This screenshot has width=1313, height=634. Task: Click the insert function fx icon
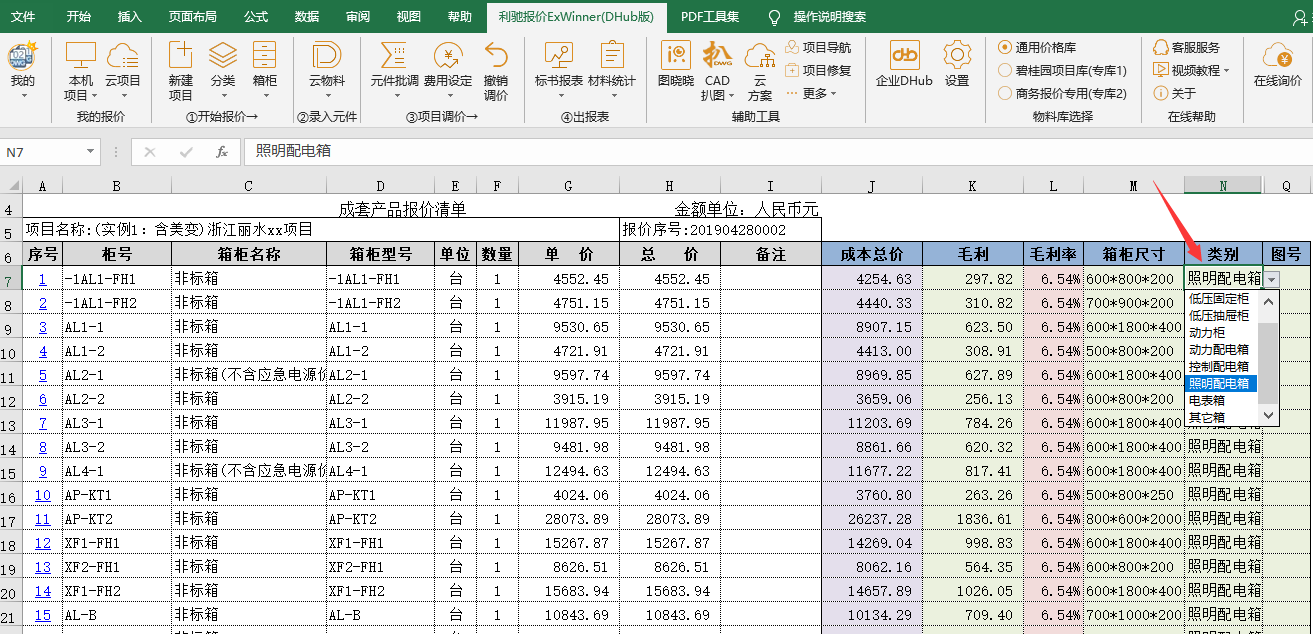click(222, 152)
